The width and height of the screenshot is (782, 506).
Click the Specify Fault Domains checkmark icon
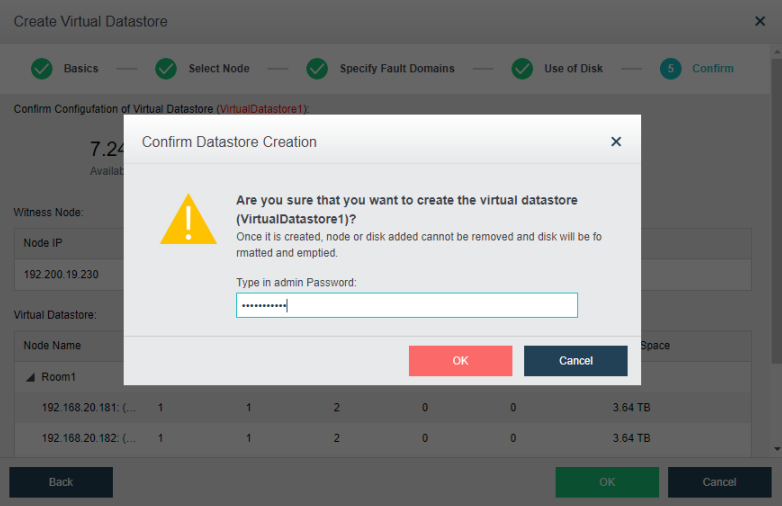[x=317, y=69]
